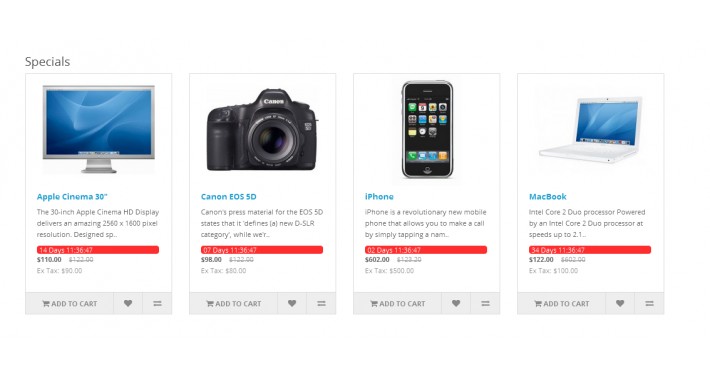Click the Apple Cinema monitor image

tap(99, 129)
